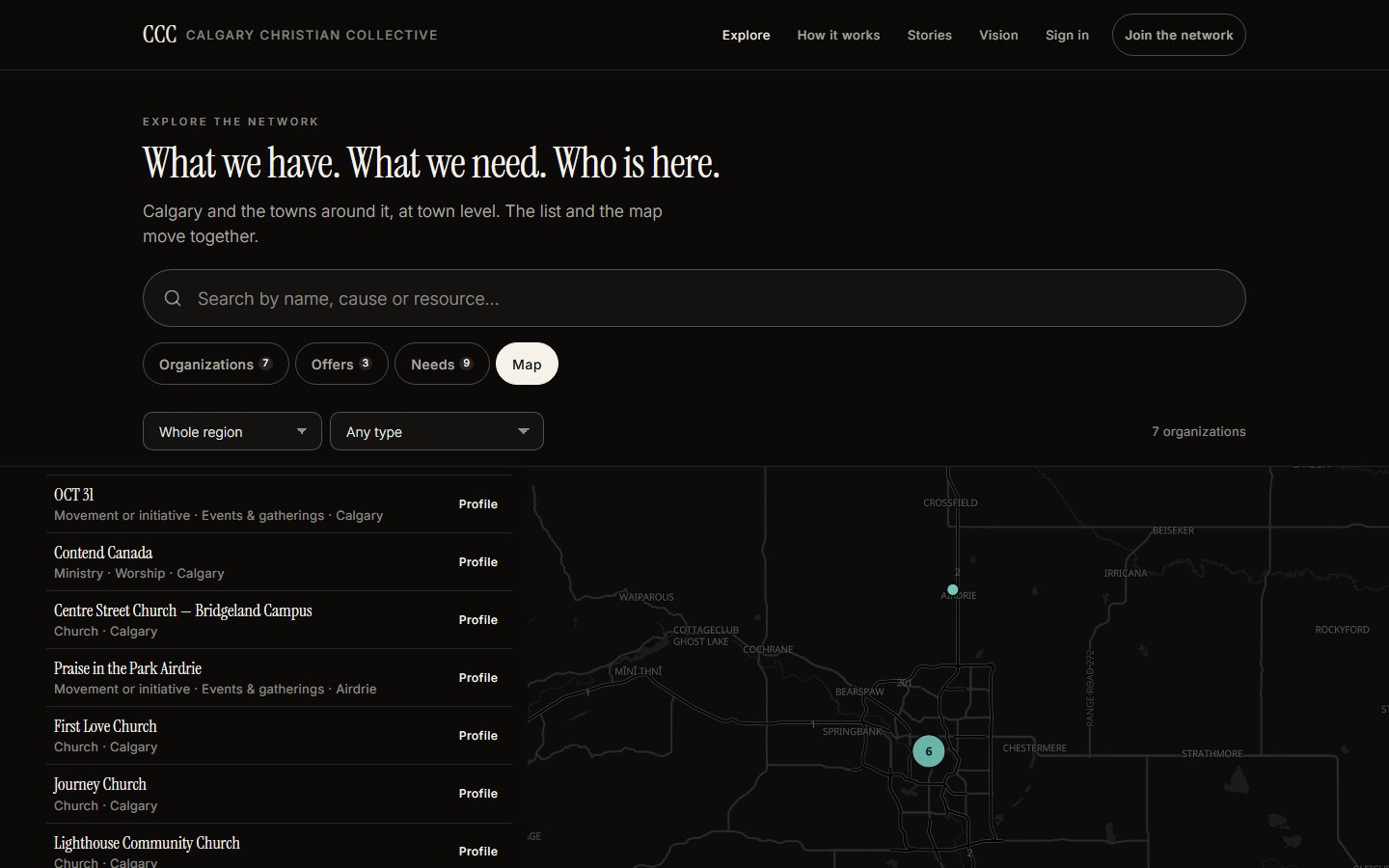Select Lighthouse Community Church listing title
This screenshot has height=868, width=1389.
(x=147, y=843)
